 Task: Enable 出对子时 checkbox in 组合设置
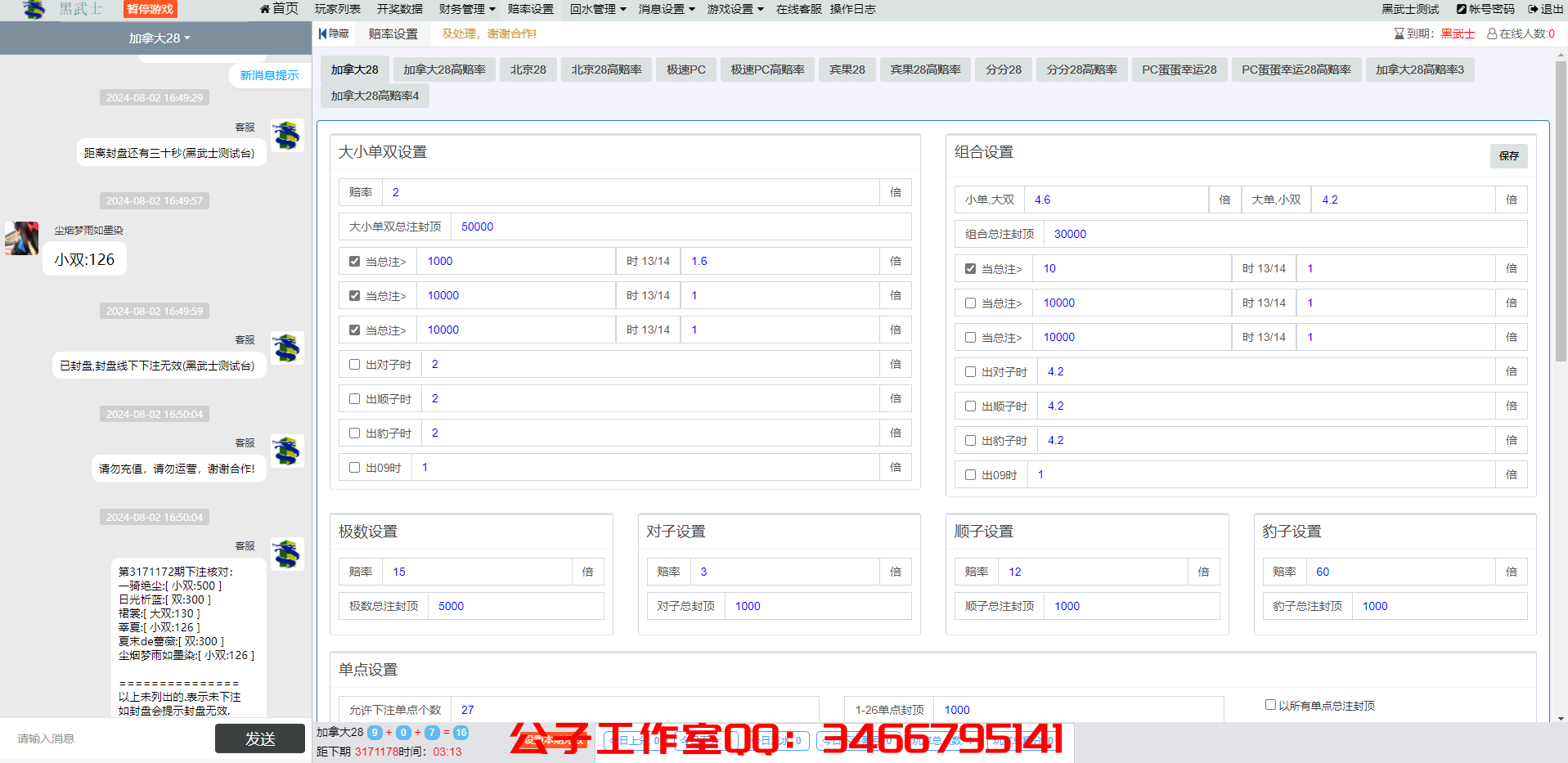click(x=970, y=372)
